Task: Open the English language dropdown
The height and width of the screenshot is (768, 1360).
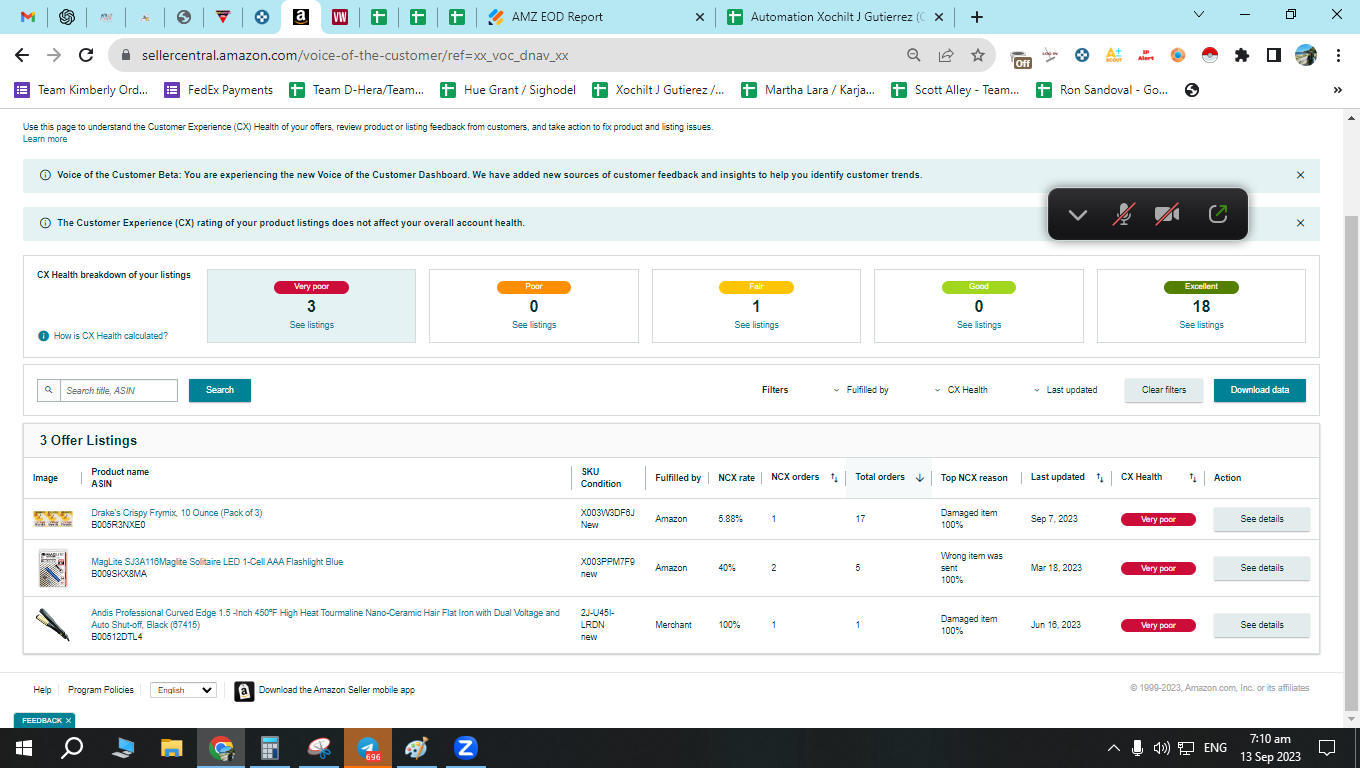Action: point(183,690)
